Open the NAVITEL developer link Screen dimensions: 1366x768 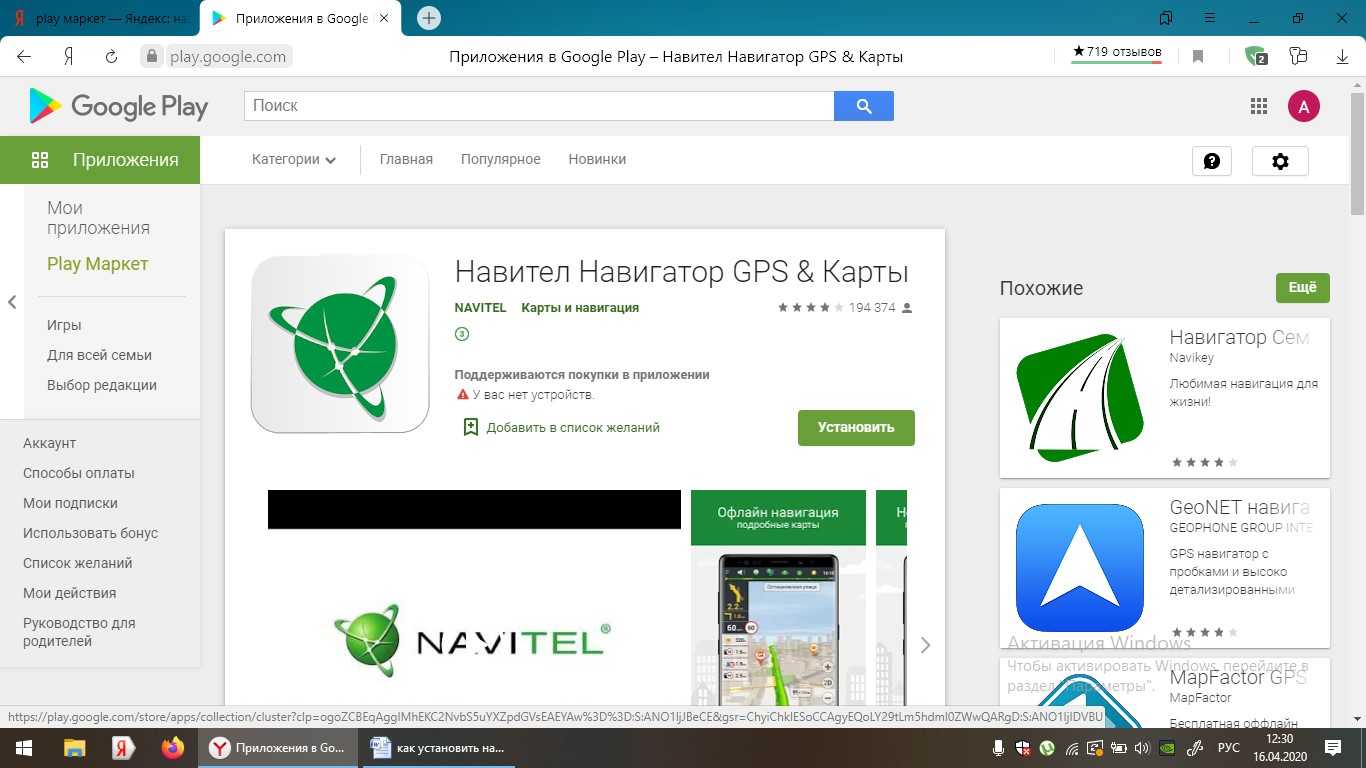(480, 308)
